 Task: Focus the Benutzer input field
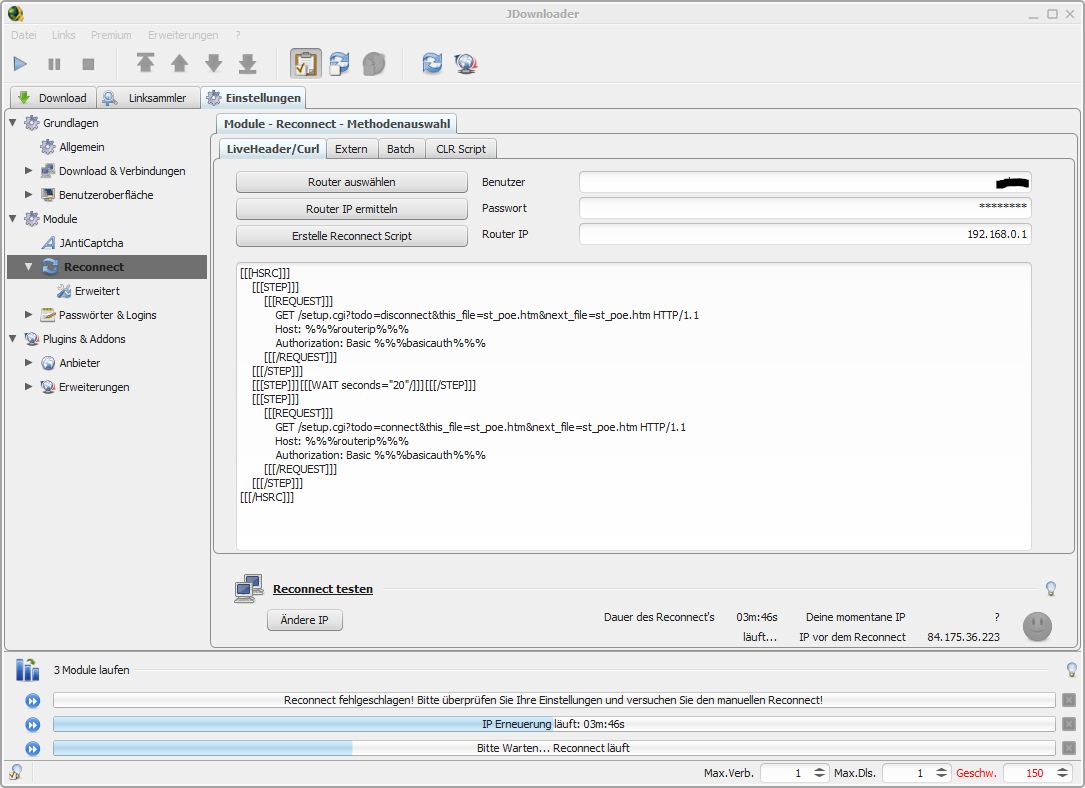pos(805,183)
